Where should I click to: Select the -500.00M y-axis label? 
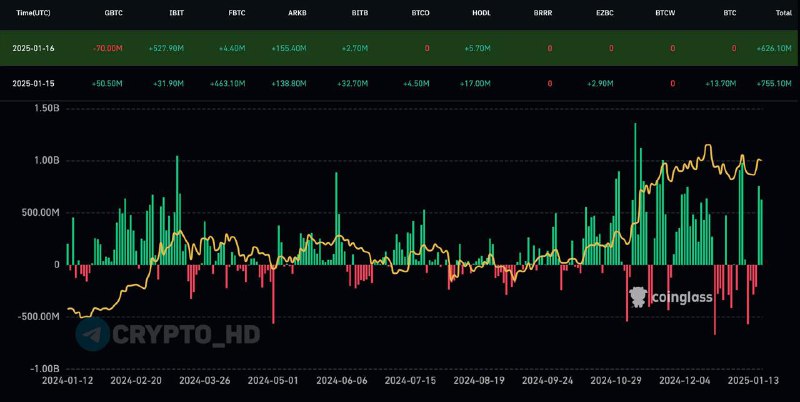(38, 316)
